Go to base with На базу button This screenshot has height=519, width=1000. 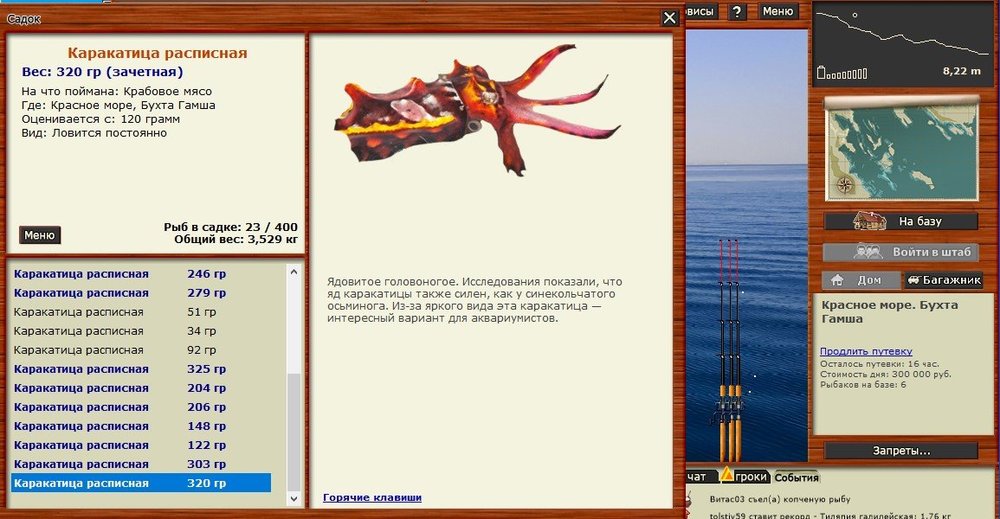click(900, 221)
